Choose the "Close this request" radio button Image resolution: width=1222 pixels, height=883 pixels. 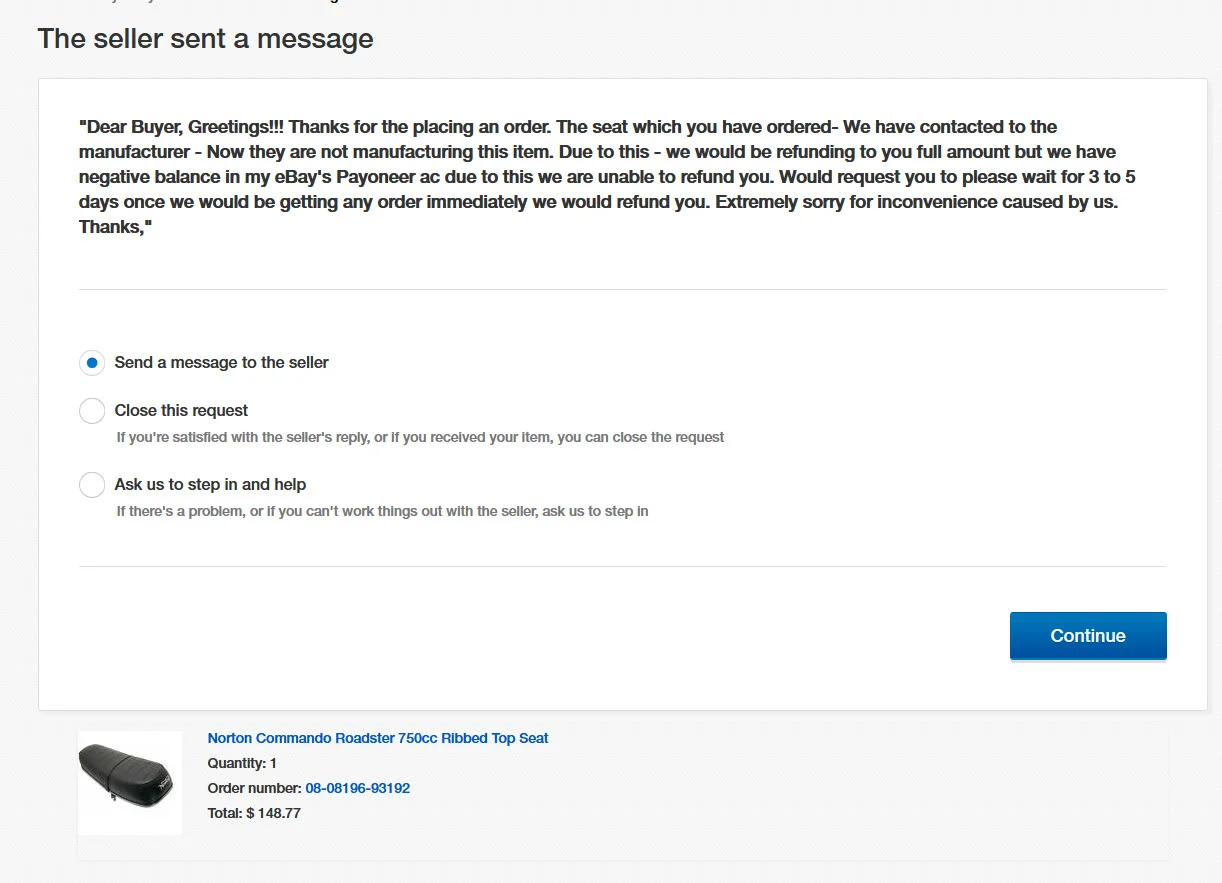tap(92, 411)
